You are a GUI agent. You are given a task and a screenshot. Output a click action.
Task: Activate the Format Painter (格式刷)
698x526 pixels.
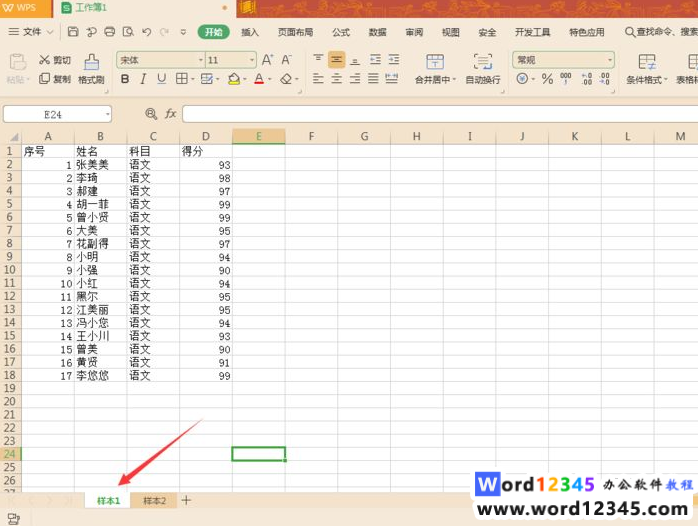[91, 69]
